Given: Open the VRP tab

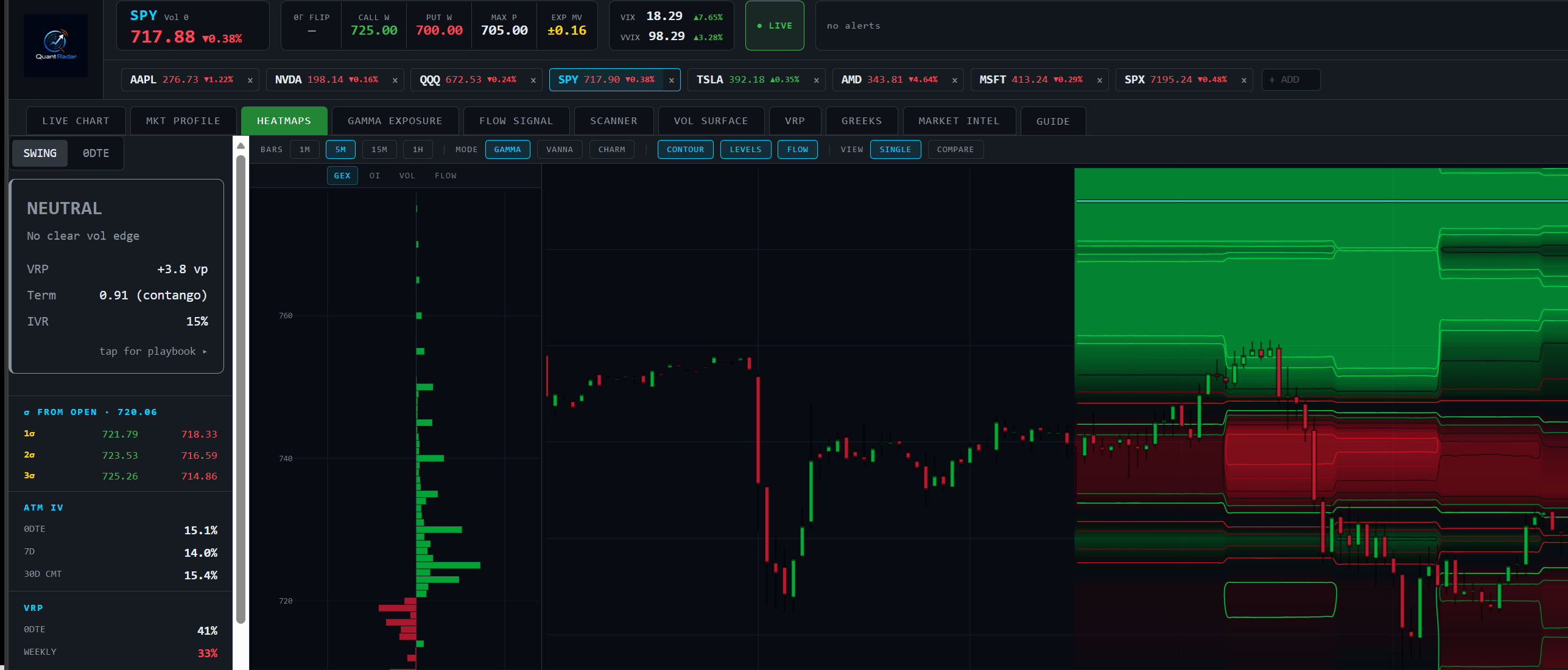Looking at the screenshot, I should coord(795,121).
